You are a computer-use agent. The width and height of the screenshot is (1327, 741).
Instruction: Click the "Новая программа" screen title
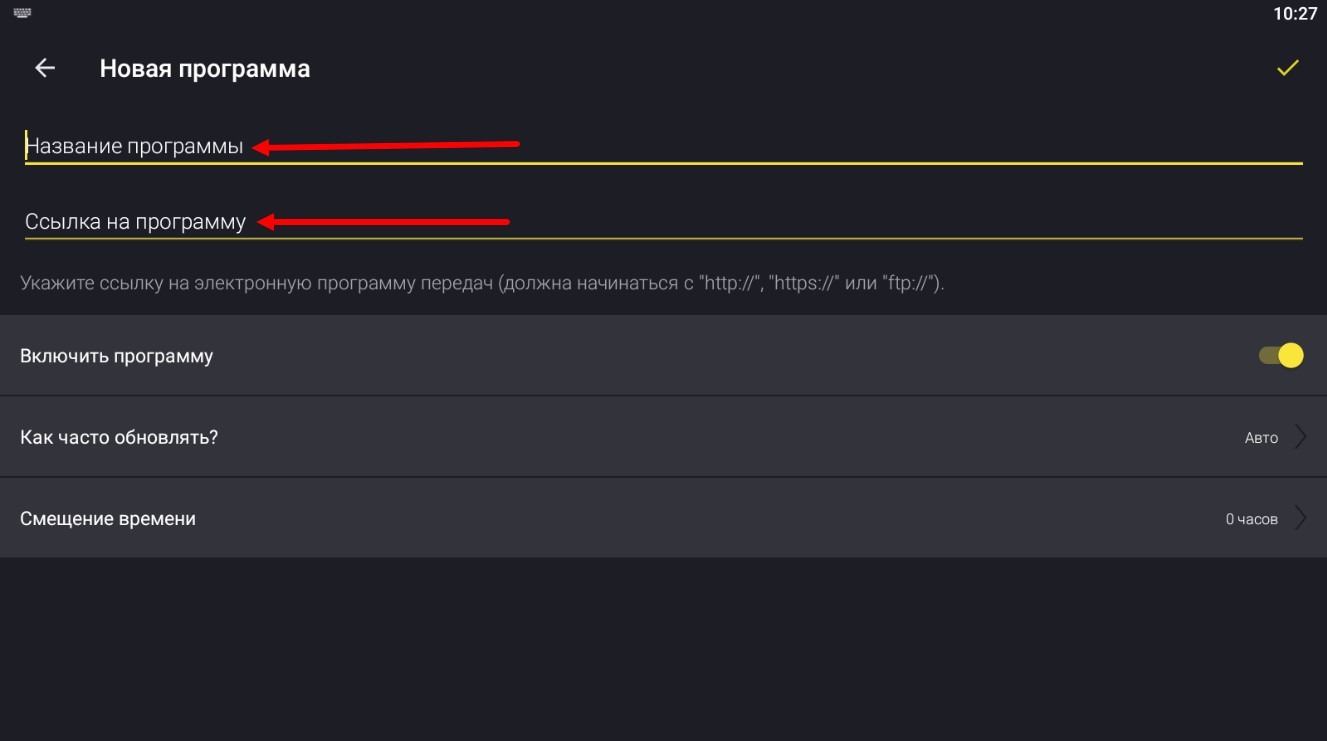(204, 69)
